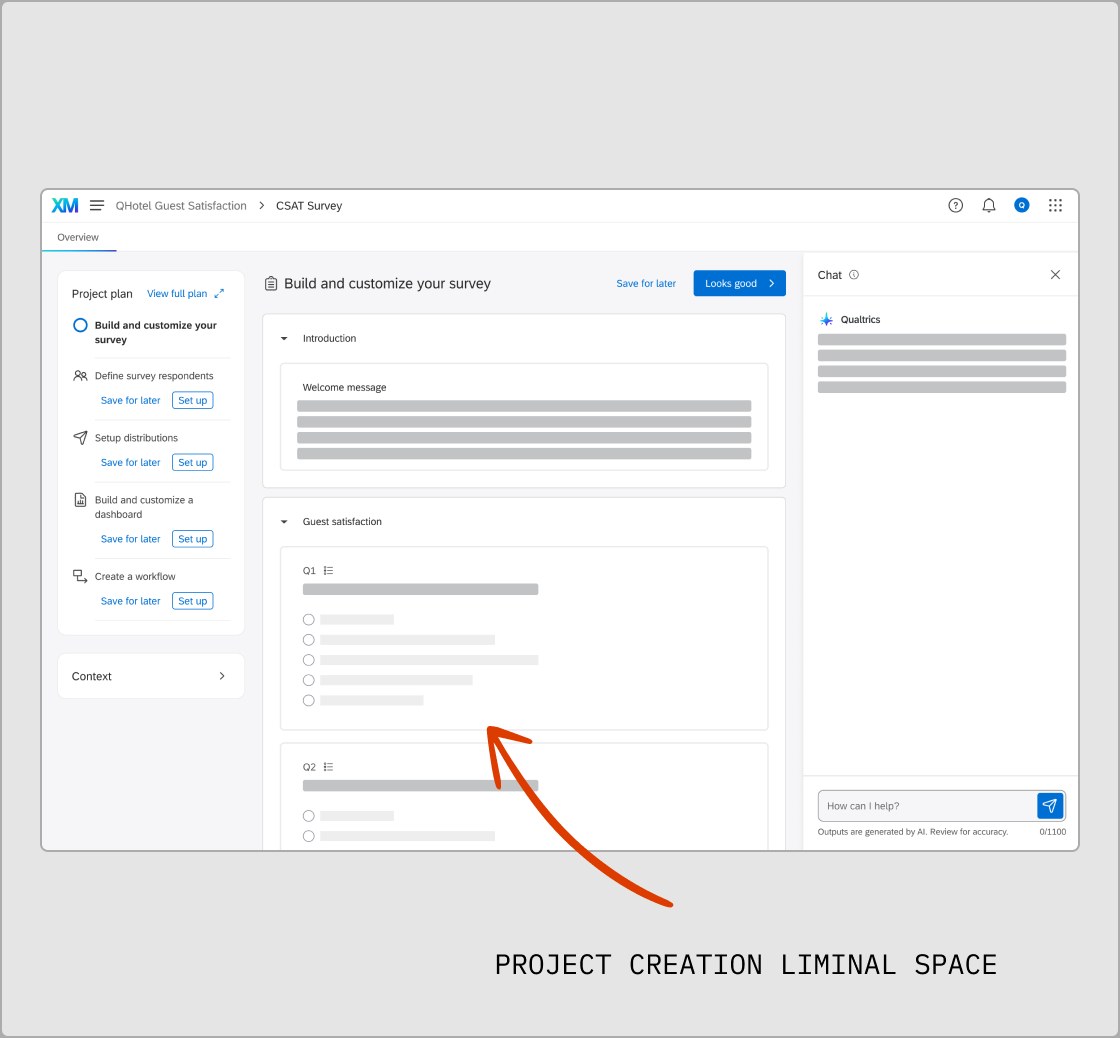Click the CSAT Survey breadcrumb
Screen dimensions: 1120x1038
coord(309,206)
